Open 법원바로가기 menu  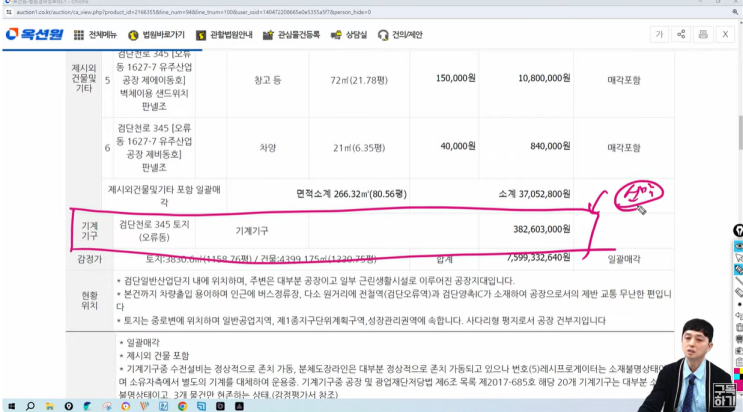pyautogui.click(x=156, y=35)
